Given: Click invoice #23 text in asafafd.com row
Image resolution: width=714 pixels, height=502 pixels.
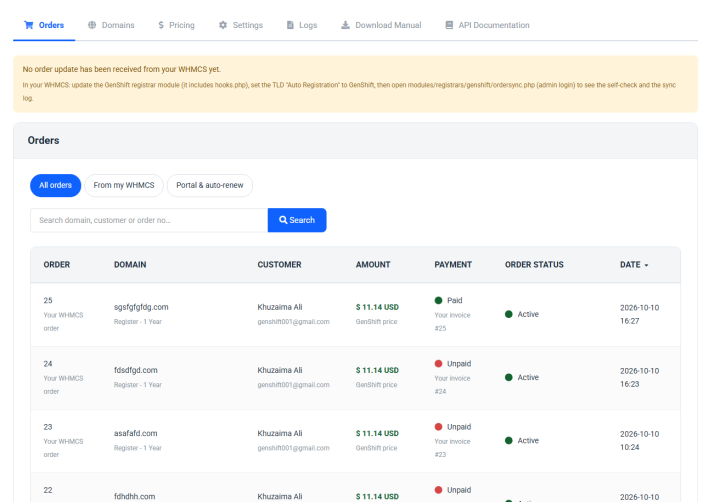Looking at the screenshot, I should tap(452, 448).
